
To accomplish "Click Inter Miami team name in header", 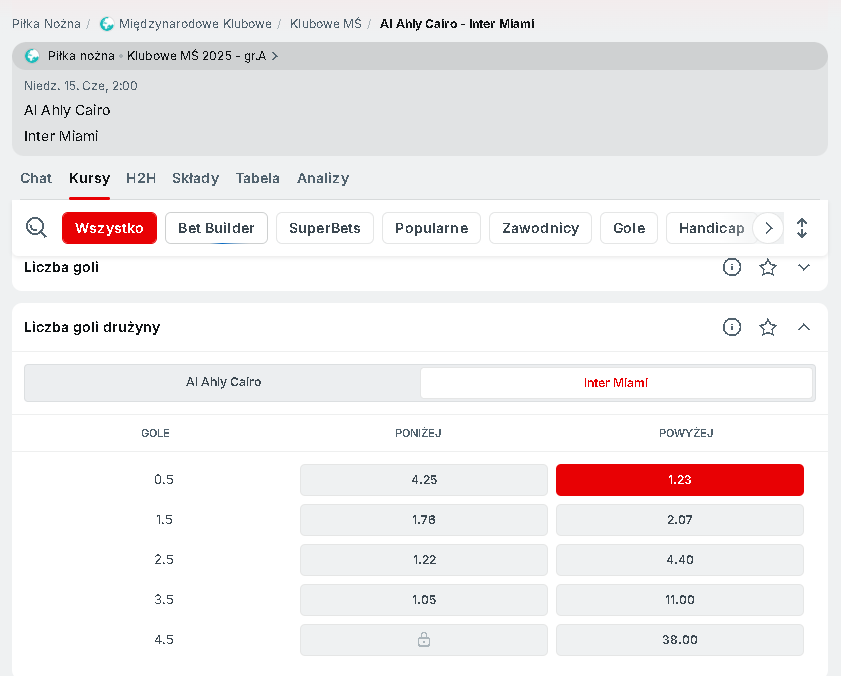I will point(61,136).
